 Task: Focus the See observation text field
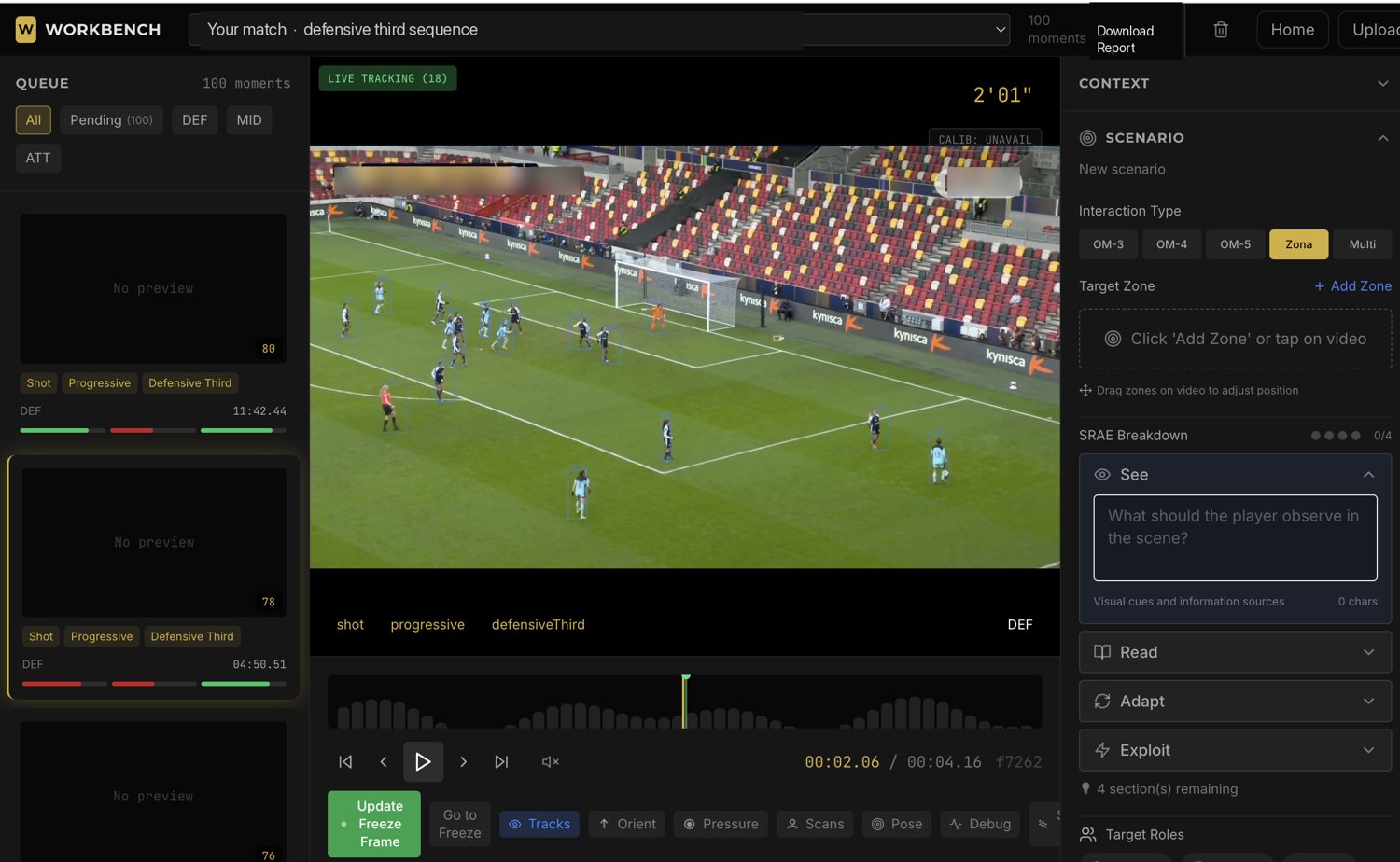click(1235, 538)
